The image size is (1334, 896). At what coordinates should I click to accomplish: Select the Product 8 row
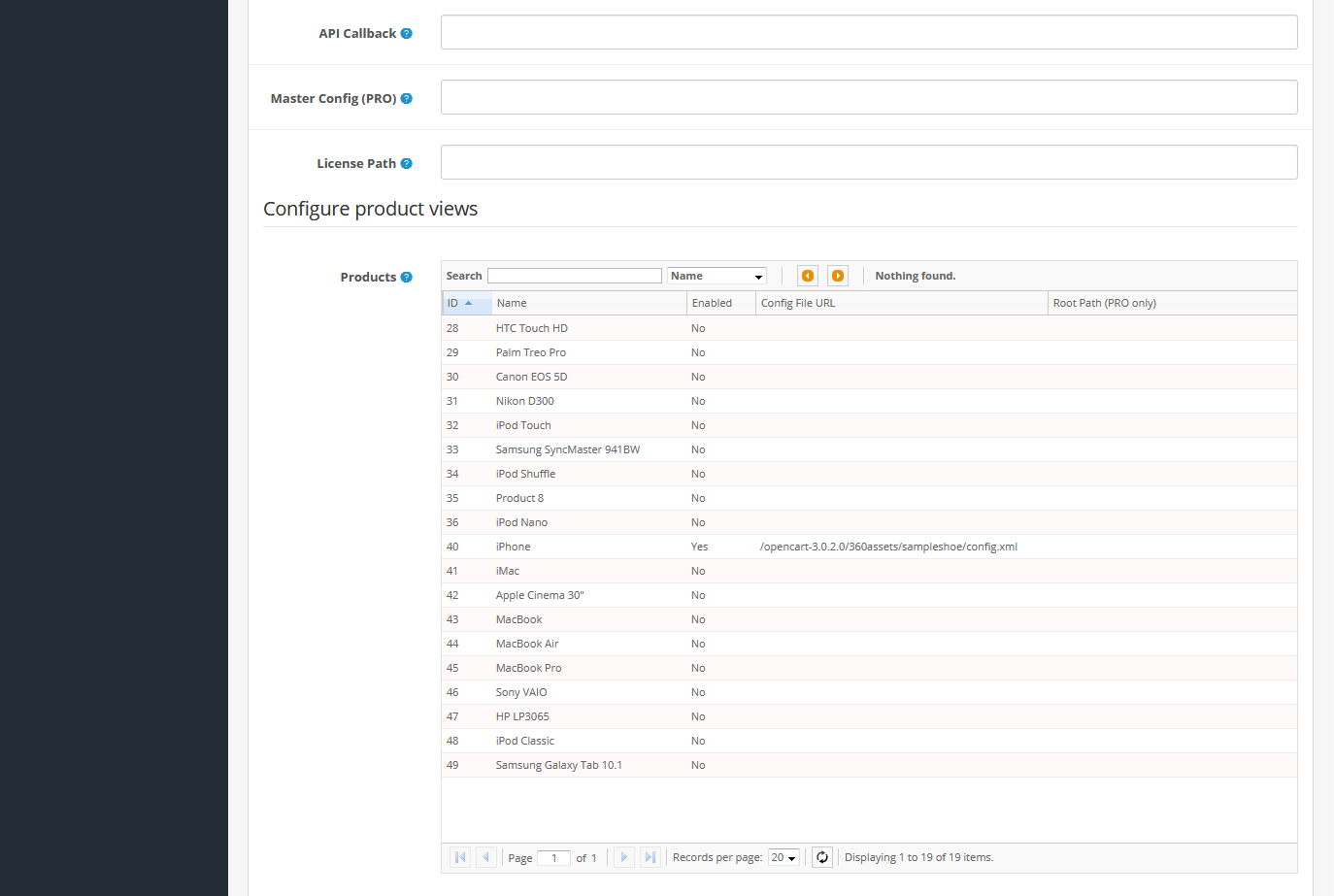coord(869,498)
